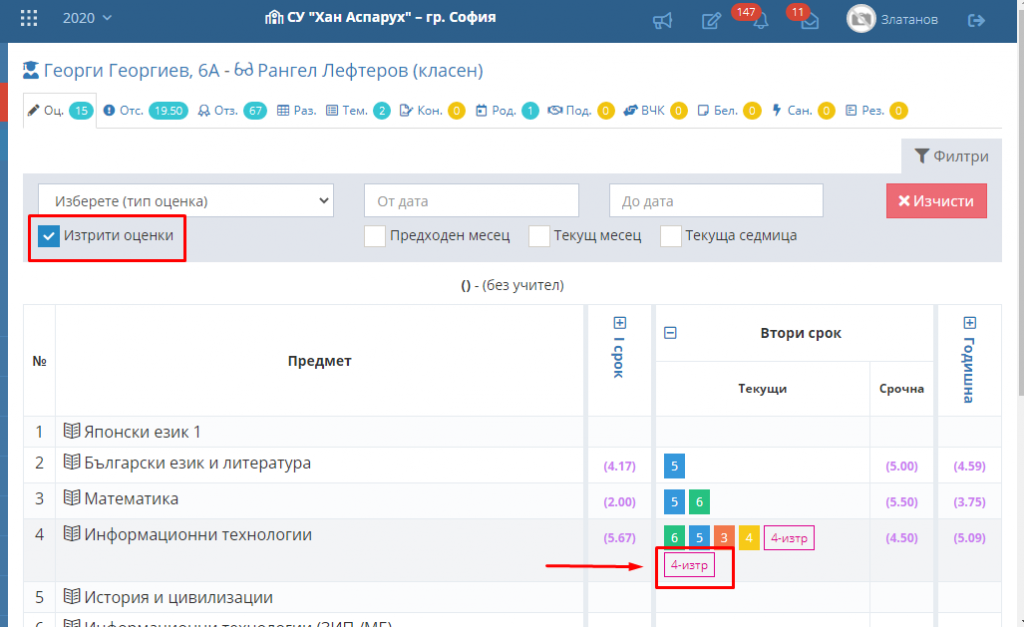1024x627 pixels.
Task: Click the book icon beside Математика
Action: 72,498
